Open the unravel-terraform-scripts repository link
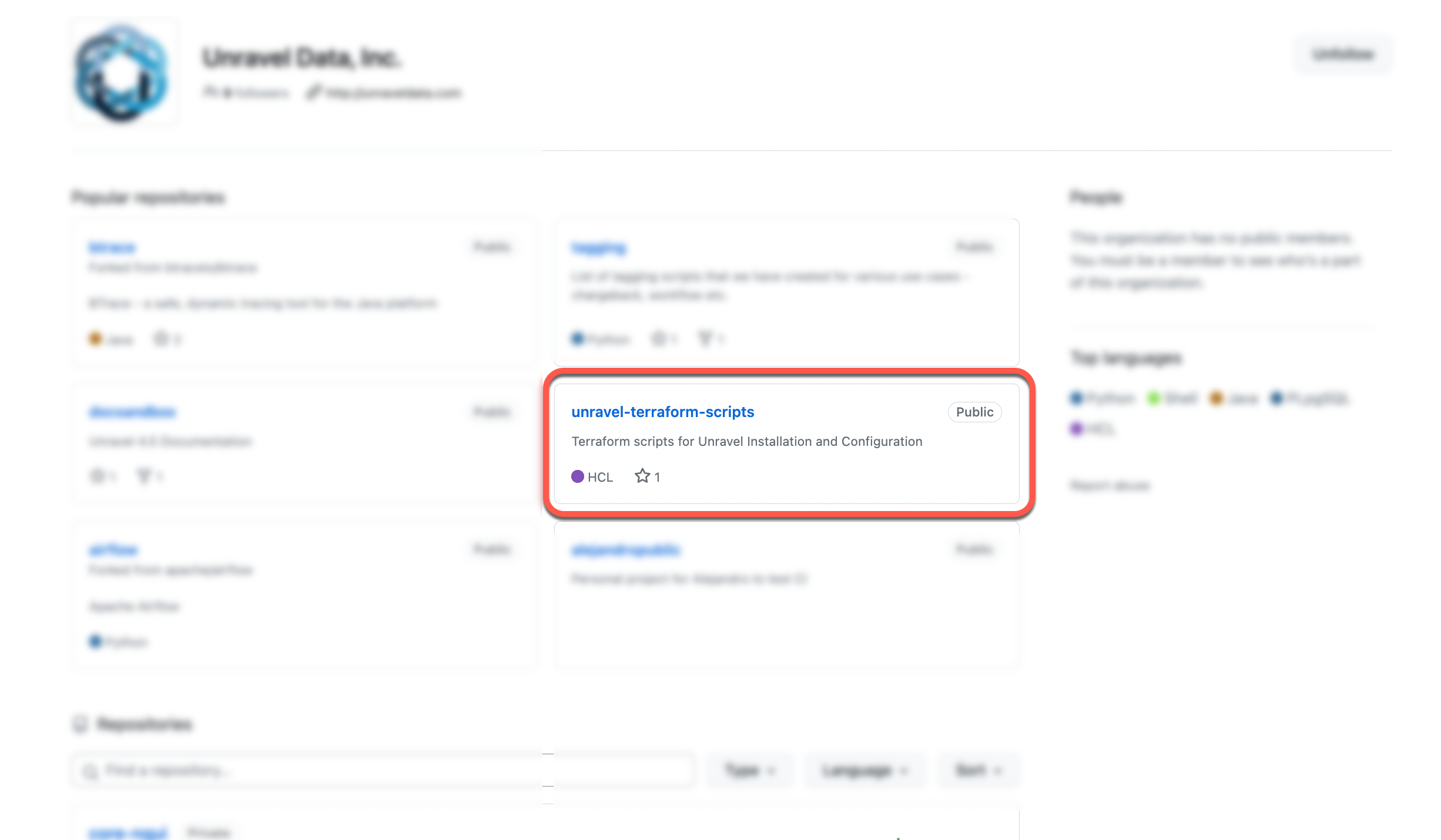Screen dimensions: 1441x840 pyautogui.click(x=662, y=412)
